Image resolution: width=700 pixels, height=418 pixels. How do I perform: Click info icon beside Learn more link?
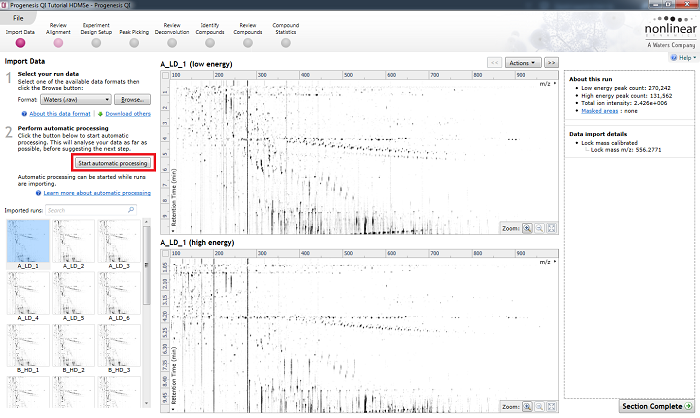coord(38,193)
